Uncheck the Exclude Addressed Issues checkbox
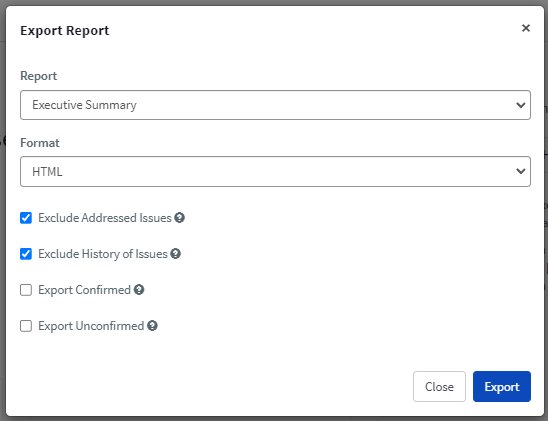Image resolution: width=548 pixels, height=421 pixels. pyautogui.click(x=26, y=218)
